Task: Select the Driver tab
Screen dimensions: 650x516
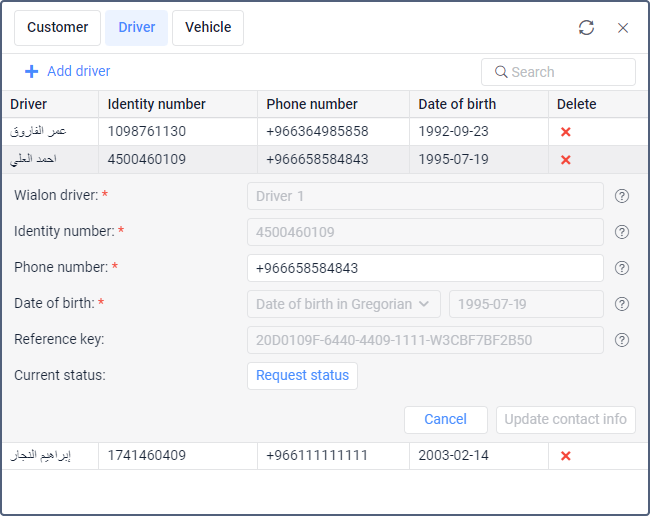Action: coord(137,28)
